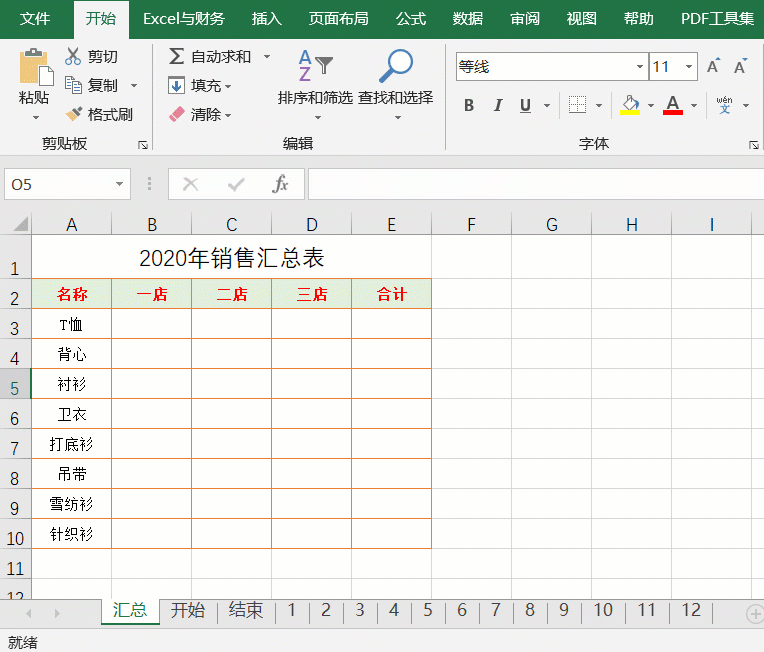The width and height of the screenshot is (764, 652).
Task: Switch to sheet tab 12
Action: click(690, 610)
